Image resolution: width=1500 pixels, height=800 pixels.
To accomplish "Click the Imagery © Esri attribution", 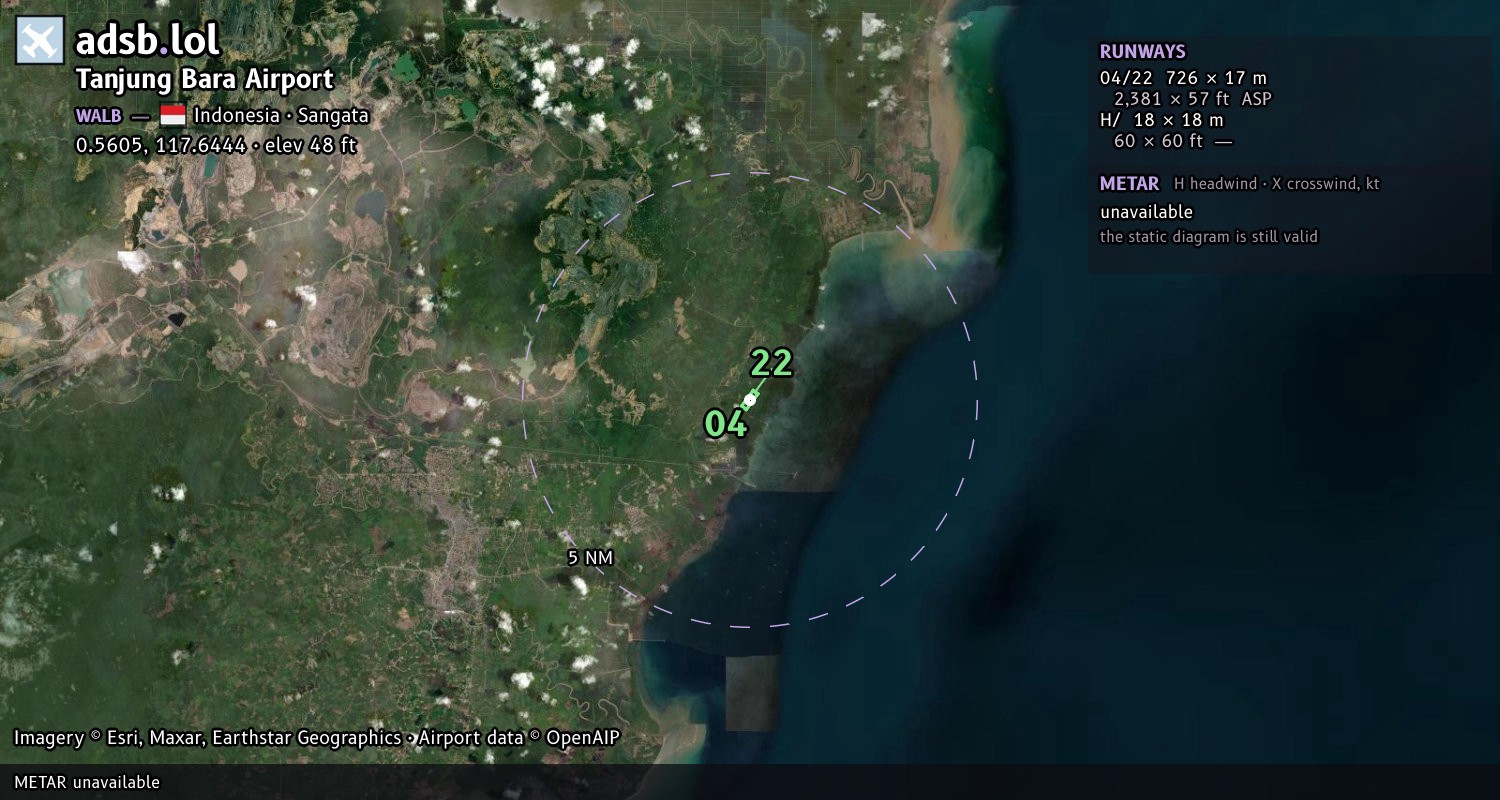I will click(x=207, y=738).
